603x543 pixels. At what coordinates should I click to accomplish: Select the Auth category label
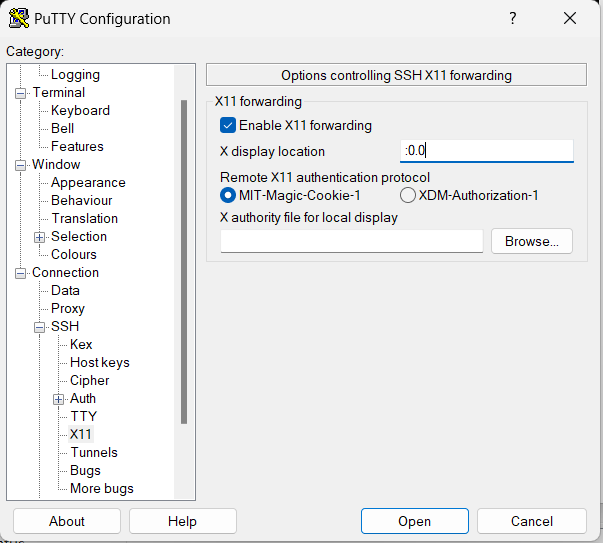[x=83, y=399]
